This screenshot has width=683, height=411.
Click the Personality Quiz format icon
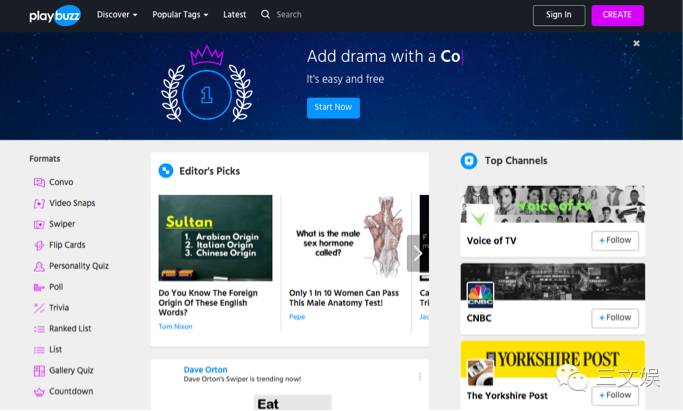point(39,266)
